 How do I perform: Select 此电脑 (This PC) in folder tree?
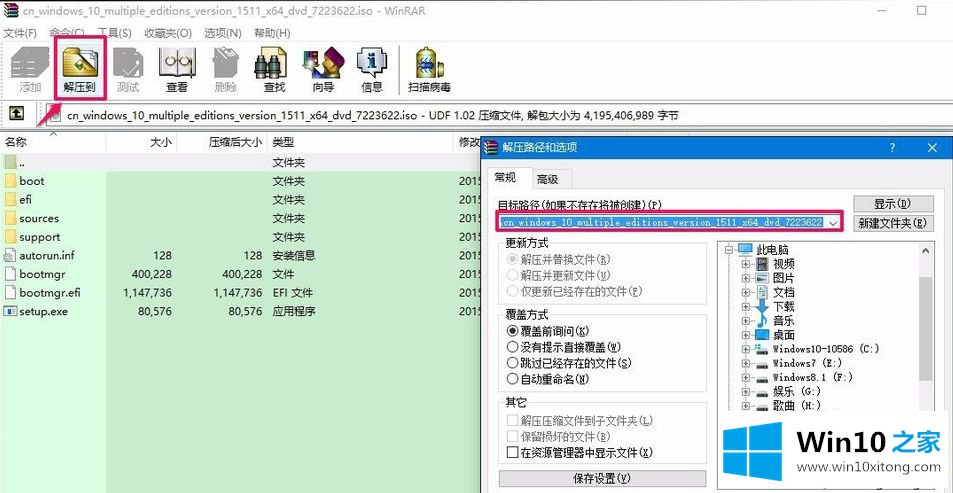[772, 249]
